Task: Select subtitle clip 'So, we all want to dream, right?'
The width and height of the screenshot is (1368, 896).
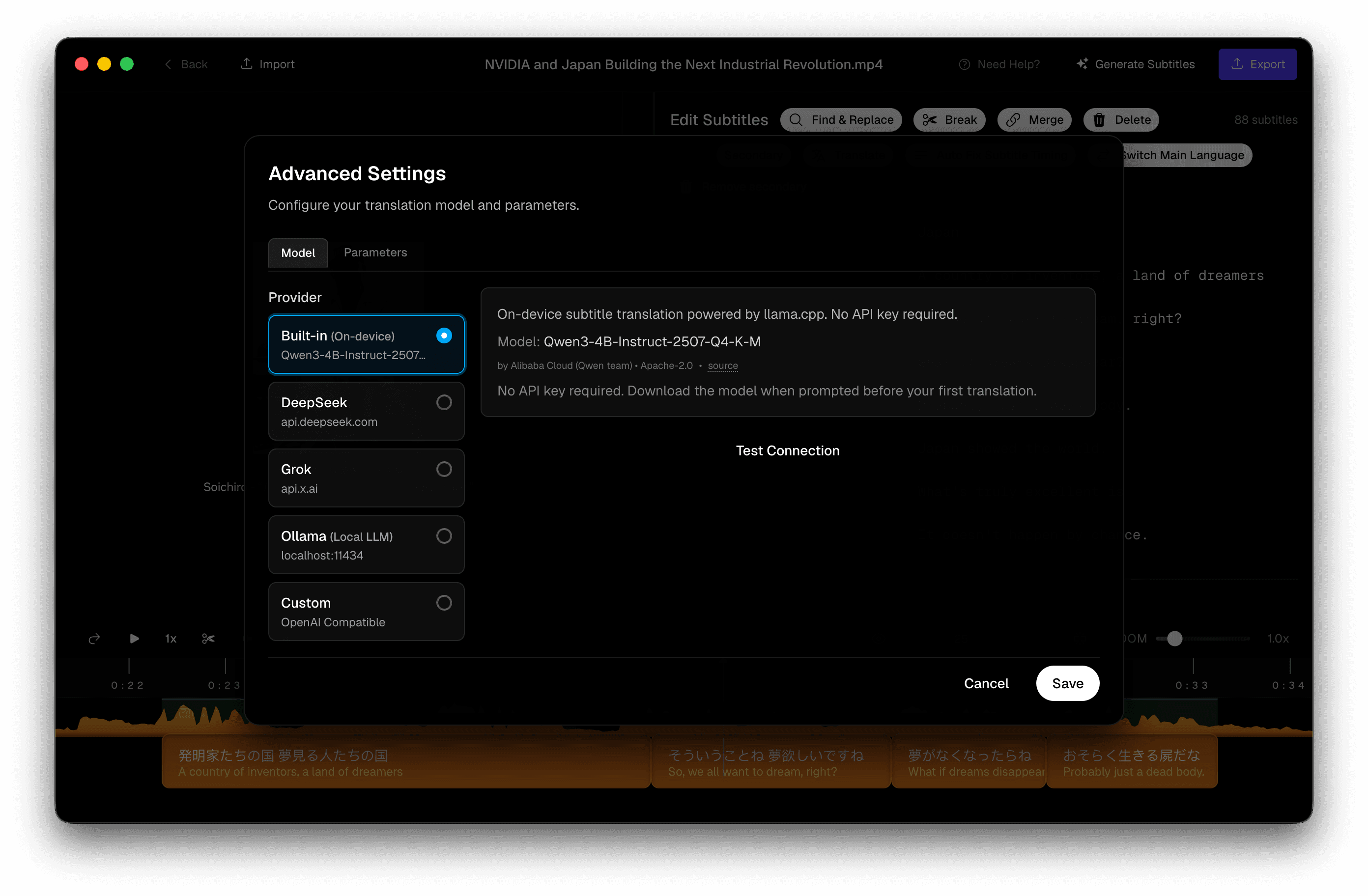Action: tap(771, 761)
